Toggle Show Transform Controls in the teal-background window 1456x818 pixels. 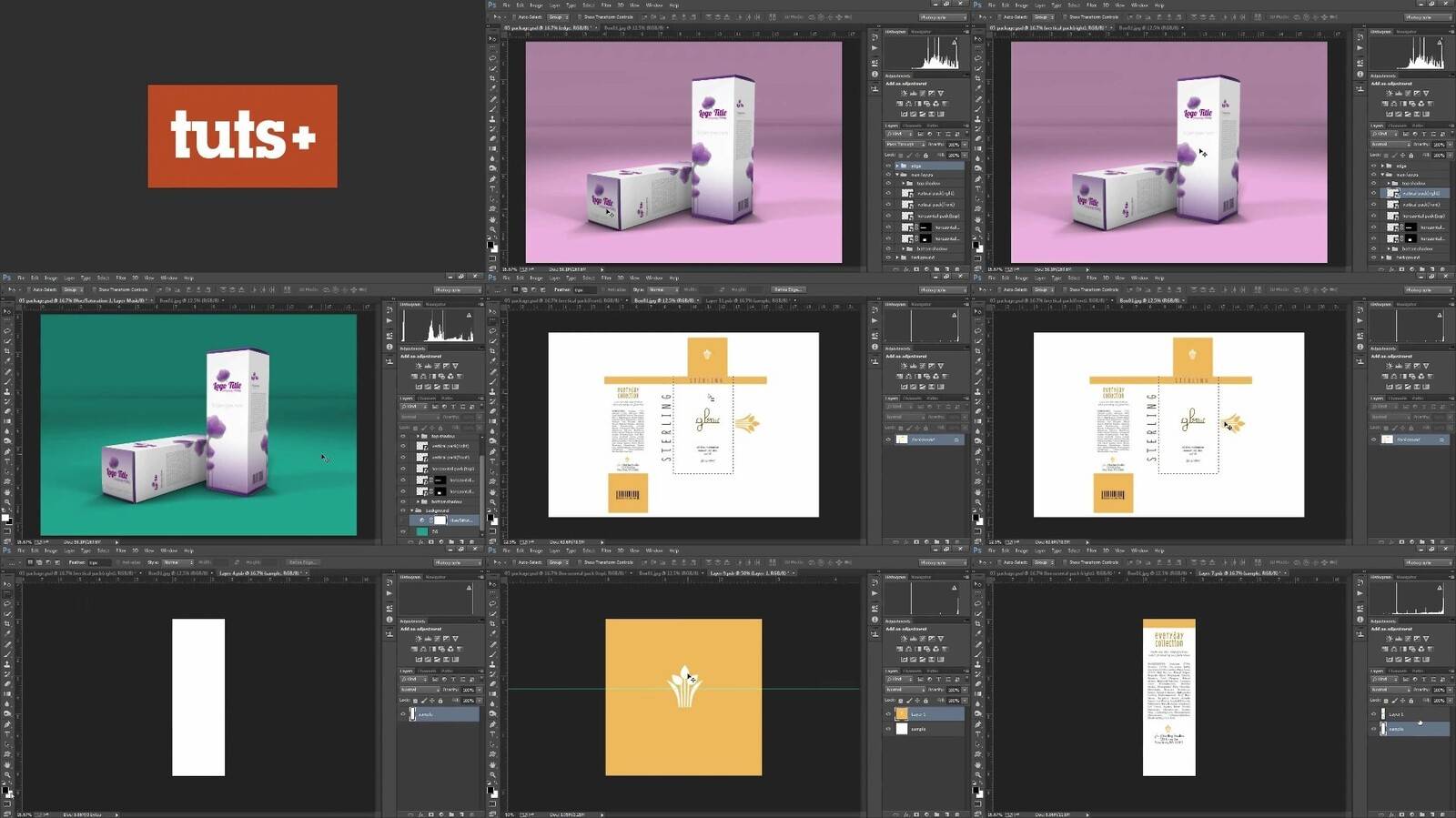pos(95,289)
